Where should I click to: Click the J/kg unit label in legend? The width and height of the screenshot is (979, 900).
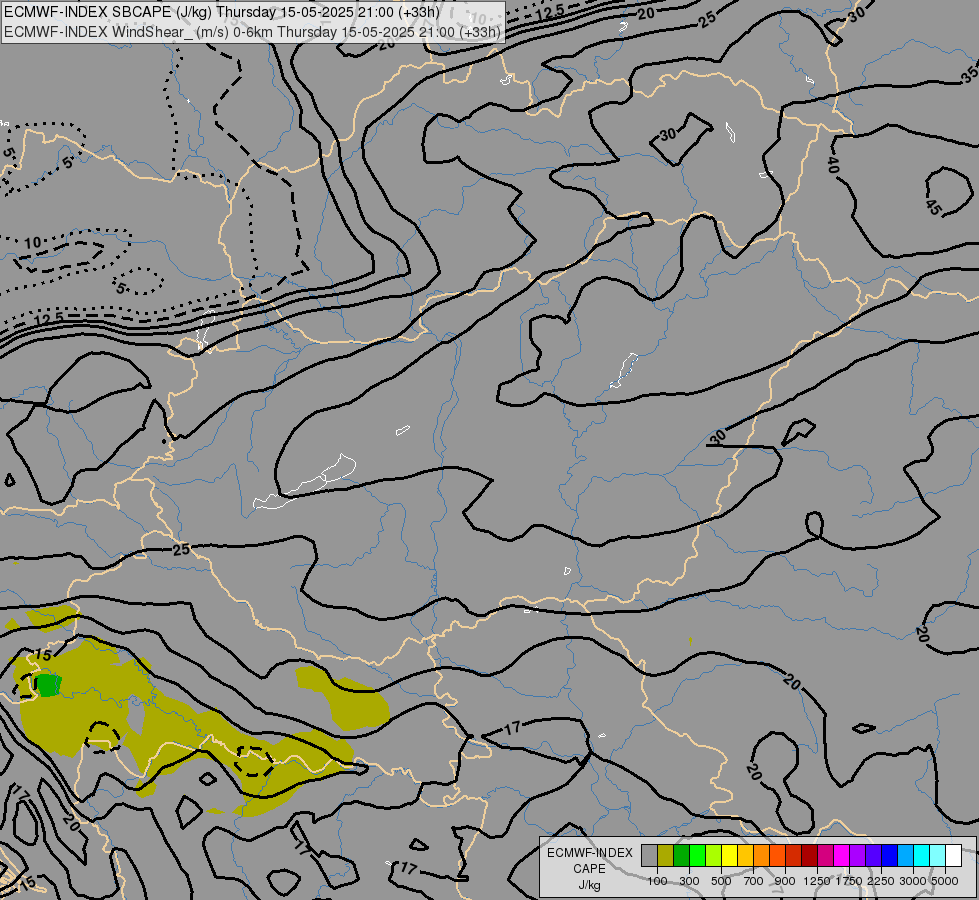(x=589, y=885)
